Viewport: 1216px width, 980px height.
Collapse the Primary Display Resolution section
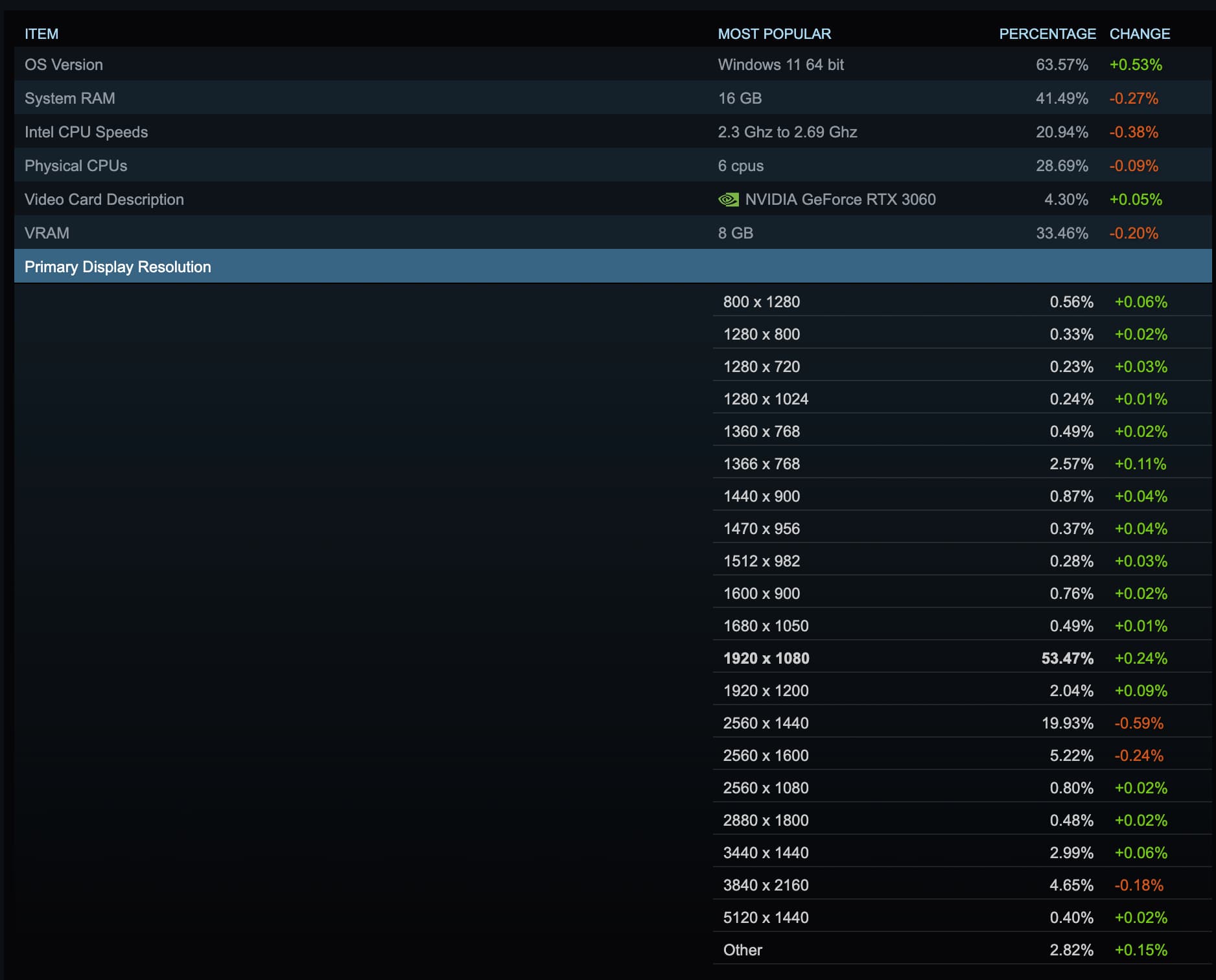[117, 266]
